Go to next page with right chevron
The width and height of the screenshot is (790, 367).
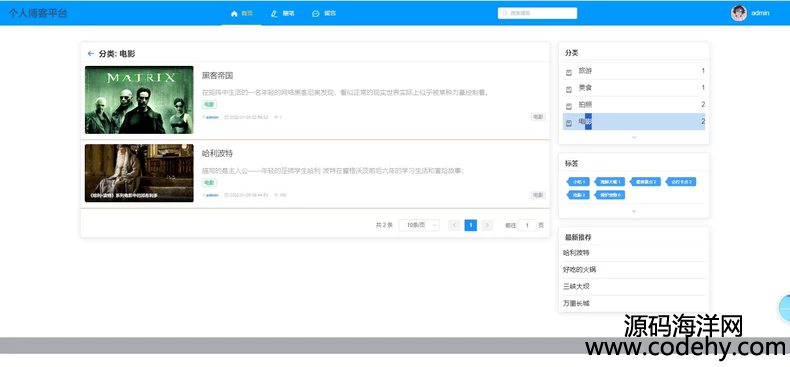click(x=487, y=225)
